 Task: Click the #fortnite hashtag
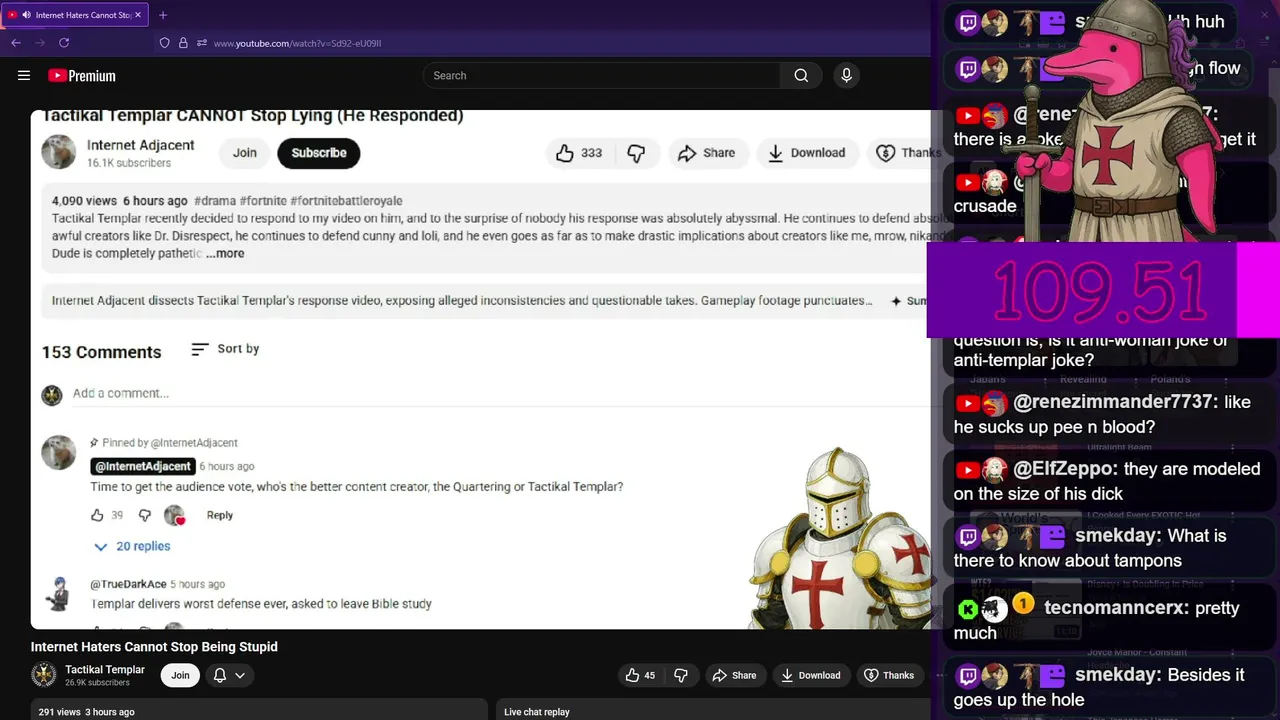pyautogui.click(x=263, y=201)
